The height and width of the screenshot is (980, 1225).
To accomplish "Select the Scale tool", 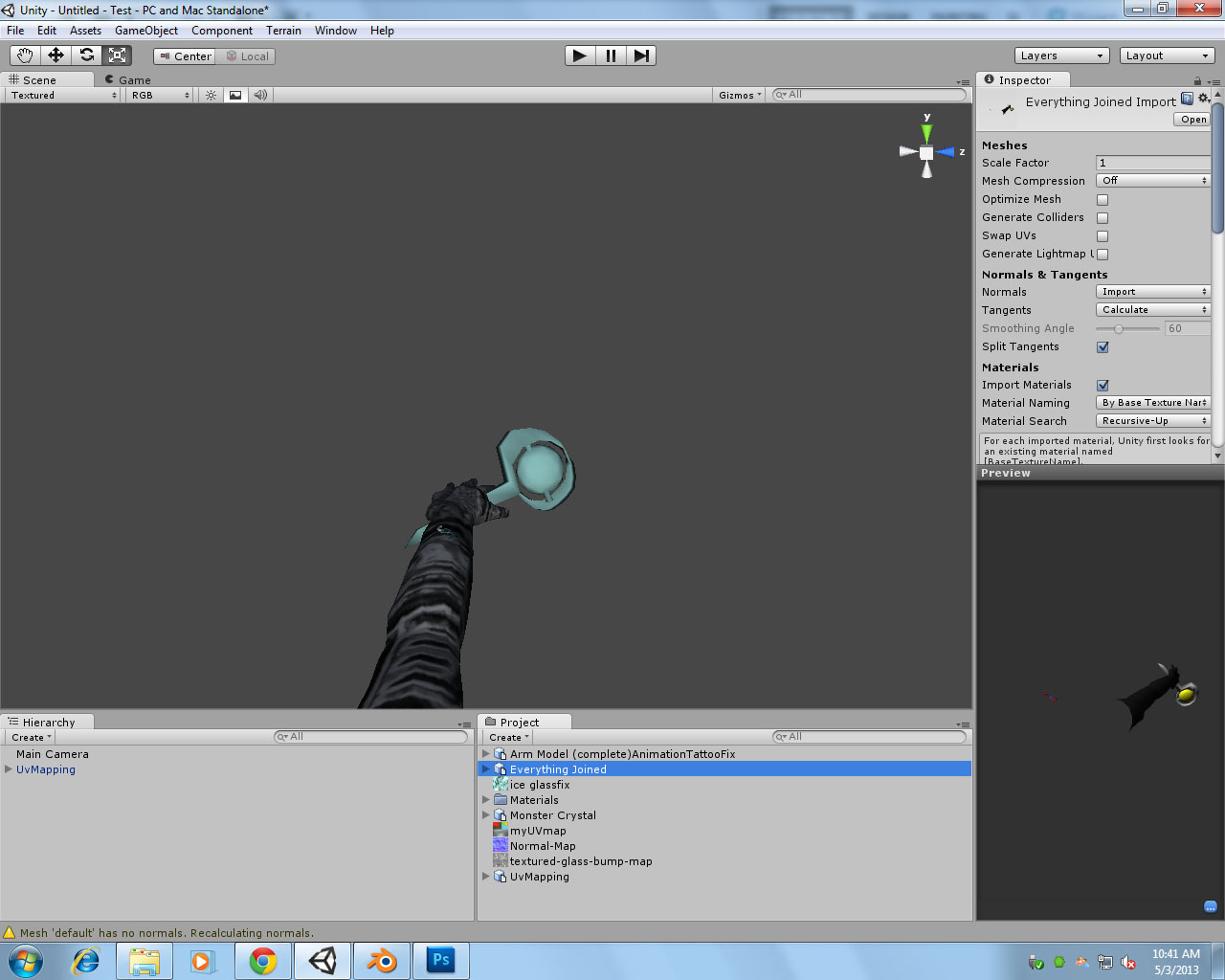I will click(x=117, y=56).
